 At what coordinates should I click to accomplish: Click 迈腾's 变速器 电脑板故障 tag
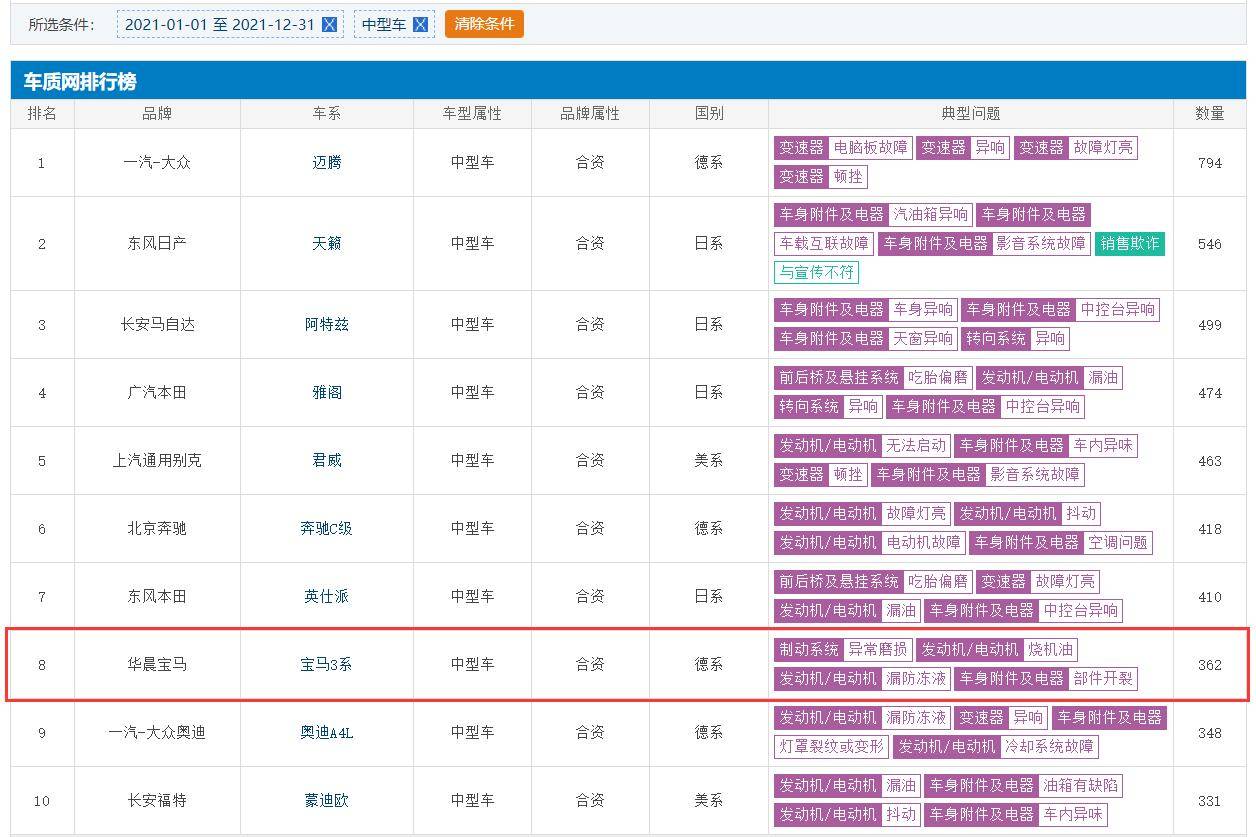pyautogui.click(x=843, y=148)
